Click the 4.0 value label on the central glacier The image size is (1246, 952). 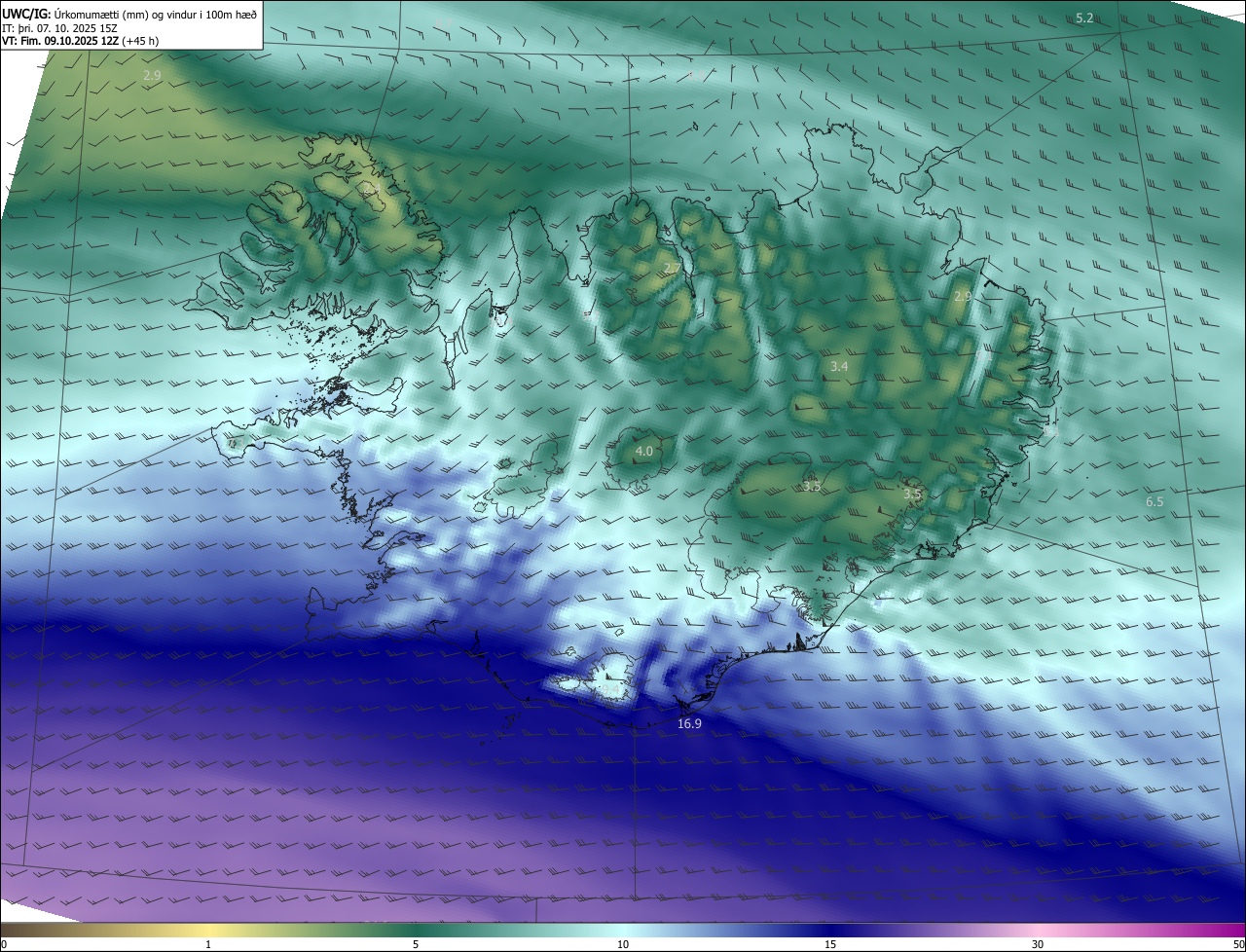pos(643,452)
